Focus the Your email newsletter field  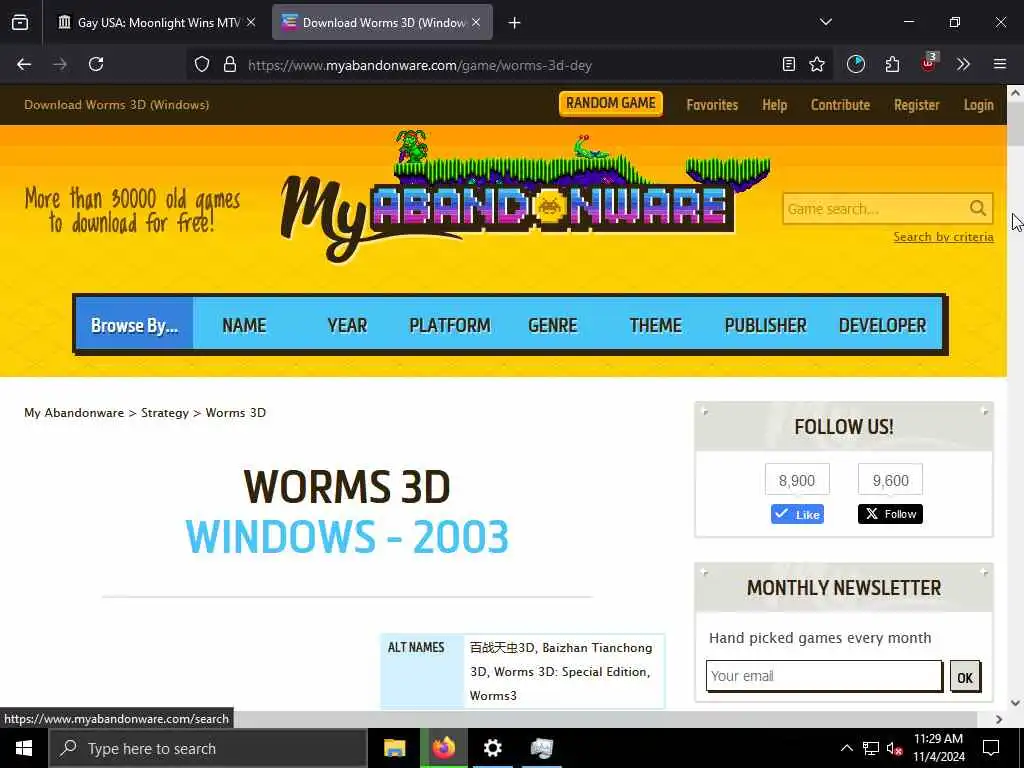click(824, 676)
